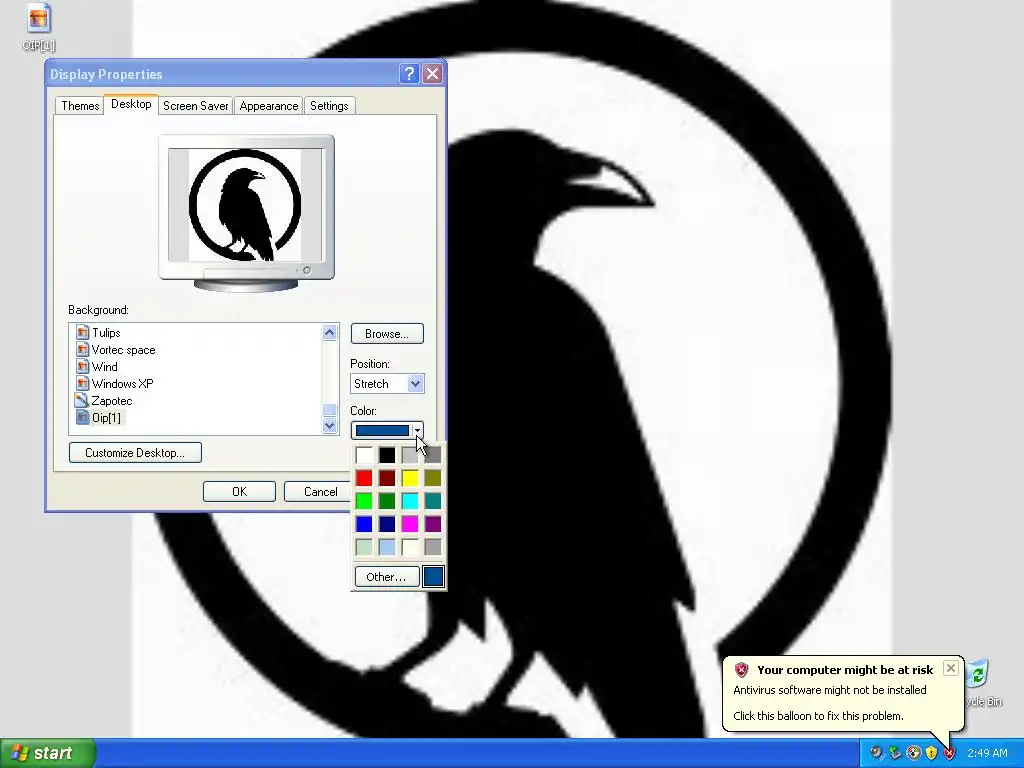Click background list scrollbar up arrow
Screen dimensions: 1024x768
click(x=330, y=332)
